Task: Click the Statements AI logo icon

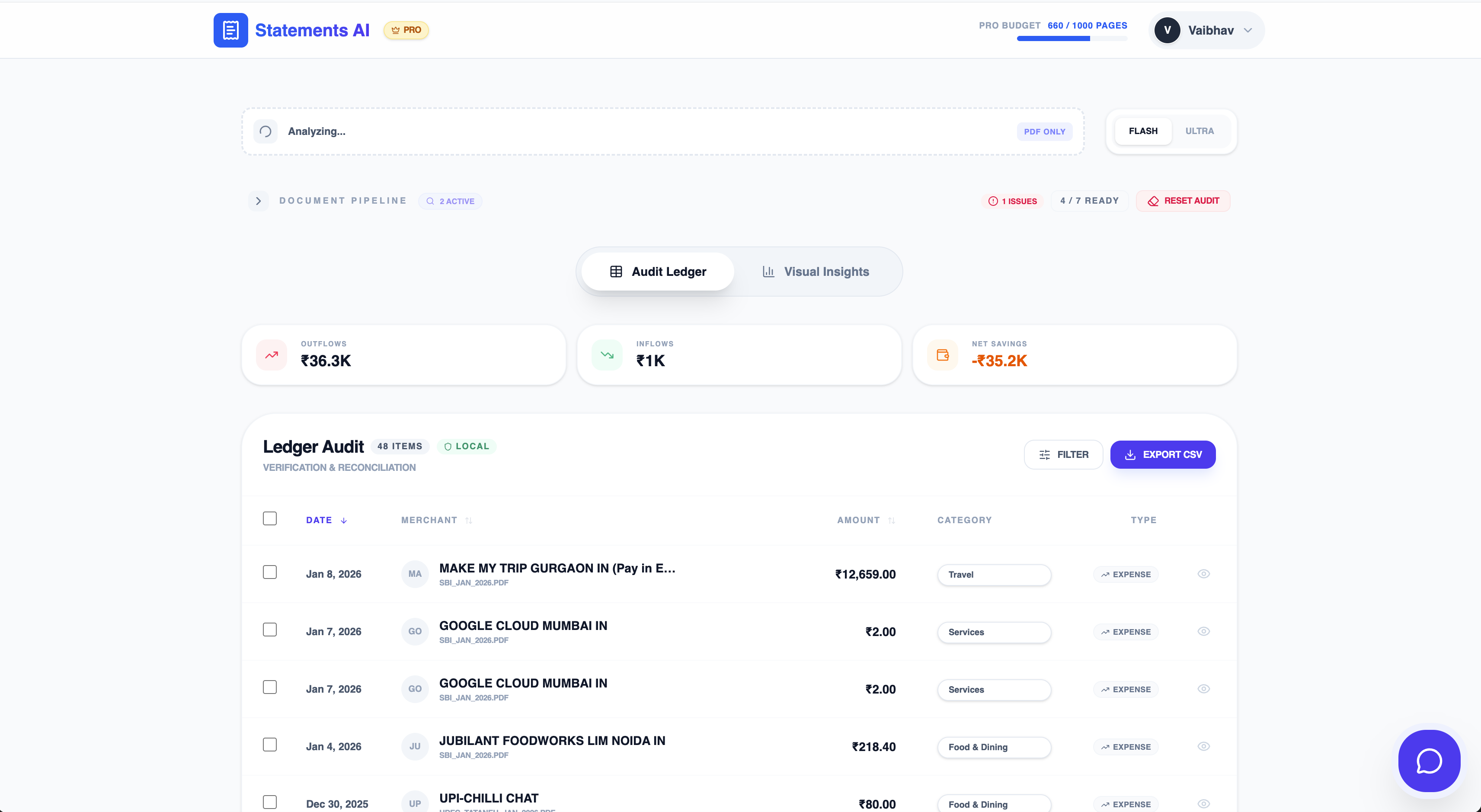Action: click(x=230, y=30)
